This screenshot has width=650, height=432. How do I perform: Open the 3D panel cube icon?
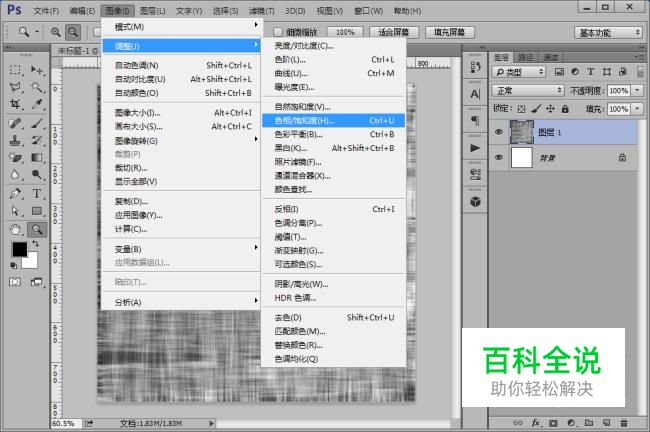[475, 202]
